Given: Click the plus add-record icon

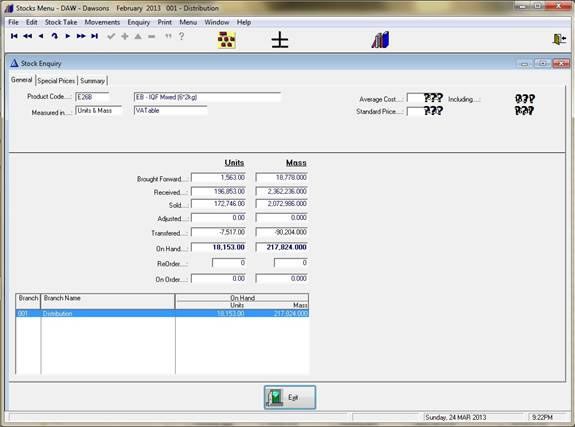Looking at the screenshot, I should 125,36.
